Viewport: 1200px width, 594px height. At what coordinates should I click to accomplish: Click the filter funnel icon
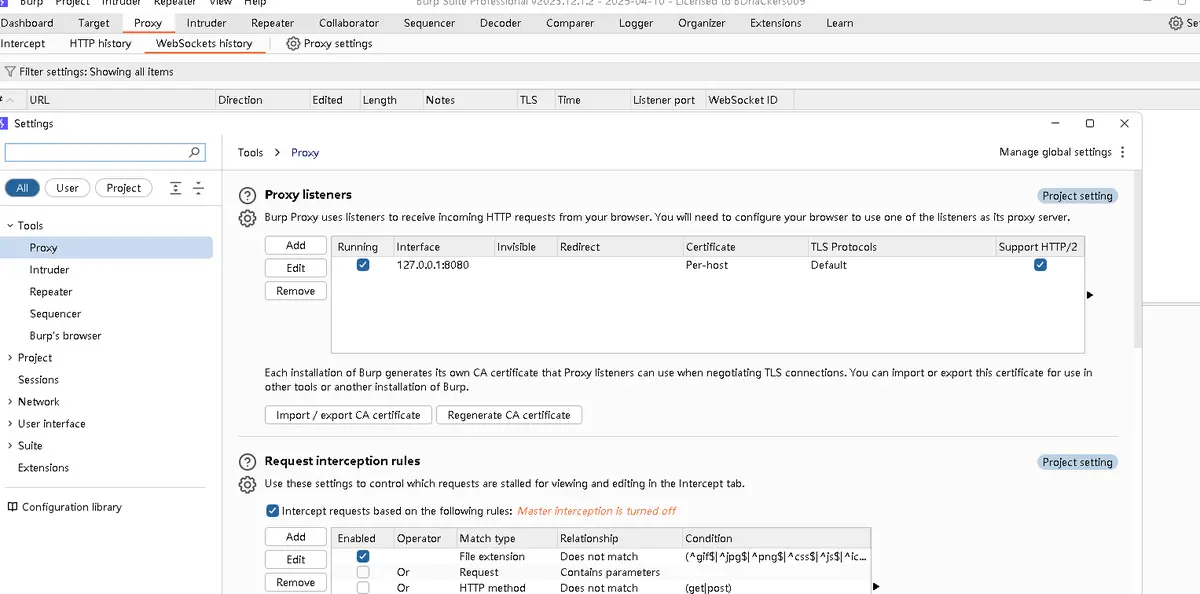tap(10, 72)
